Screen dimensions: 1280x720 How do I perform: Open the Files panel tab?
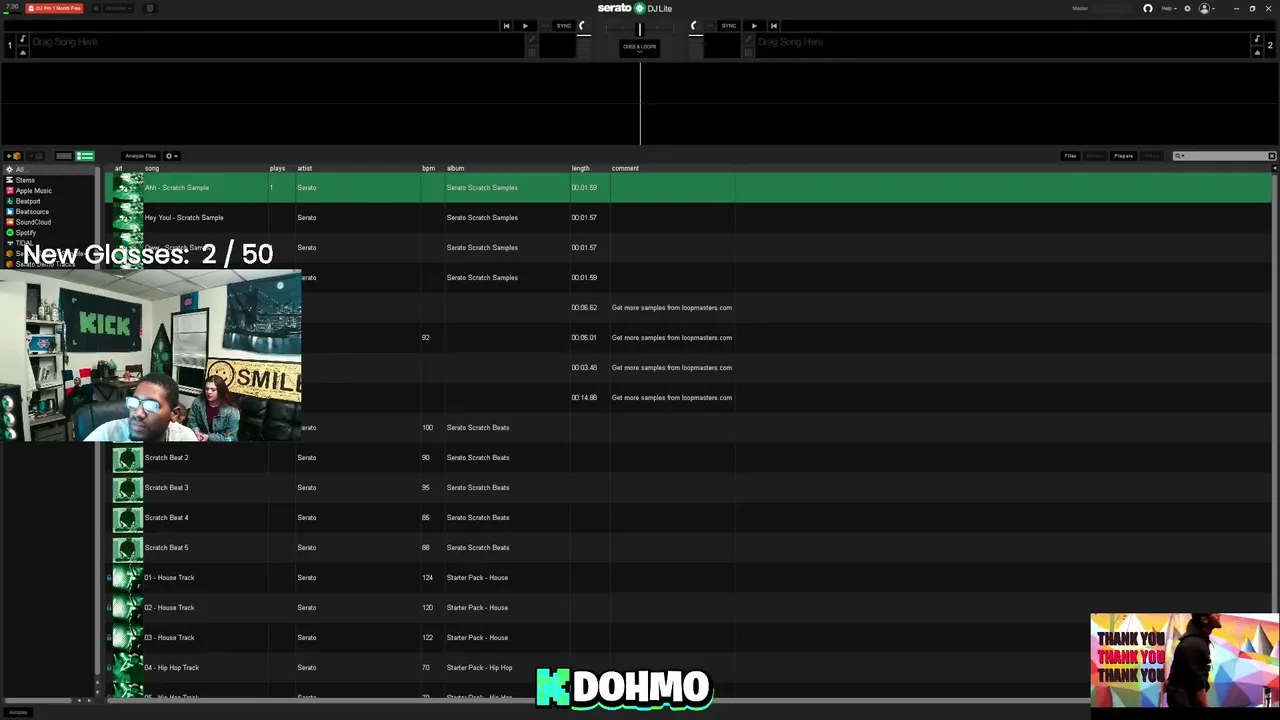(1070, 156)
